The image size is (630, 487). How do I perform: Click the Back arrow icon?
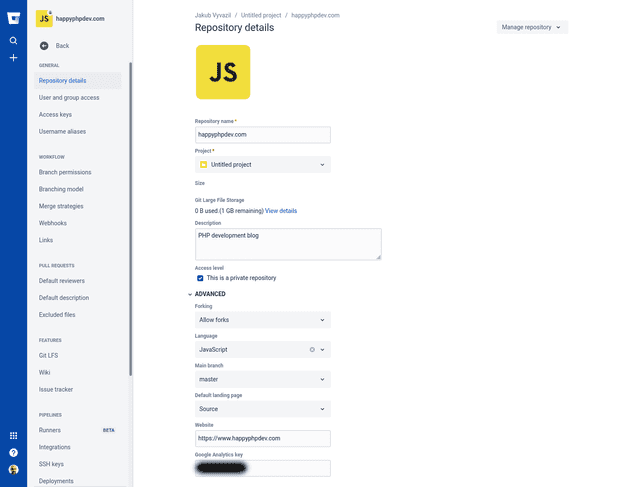click(44, 46)
